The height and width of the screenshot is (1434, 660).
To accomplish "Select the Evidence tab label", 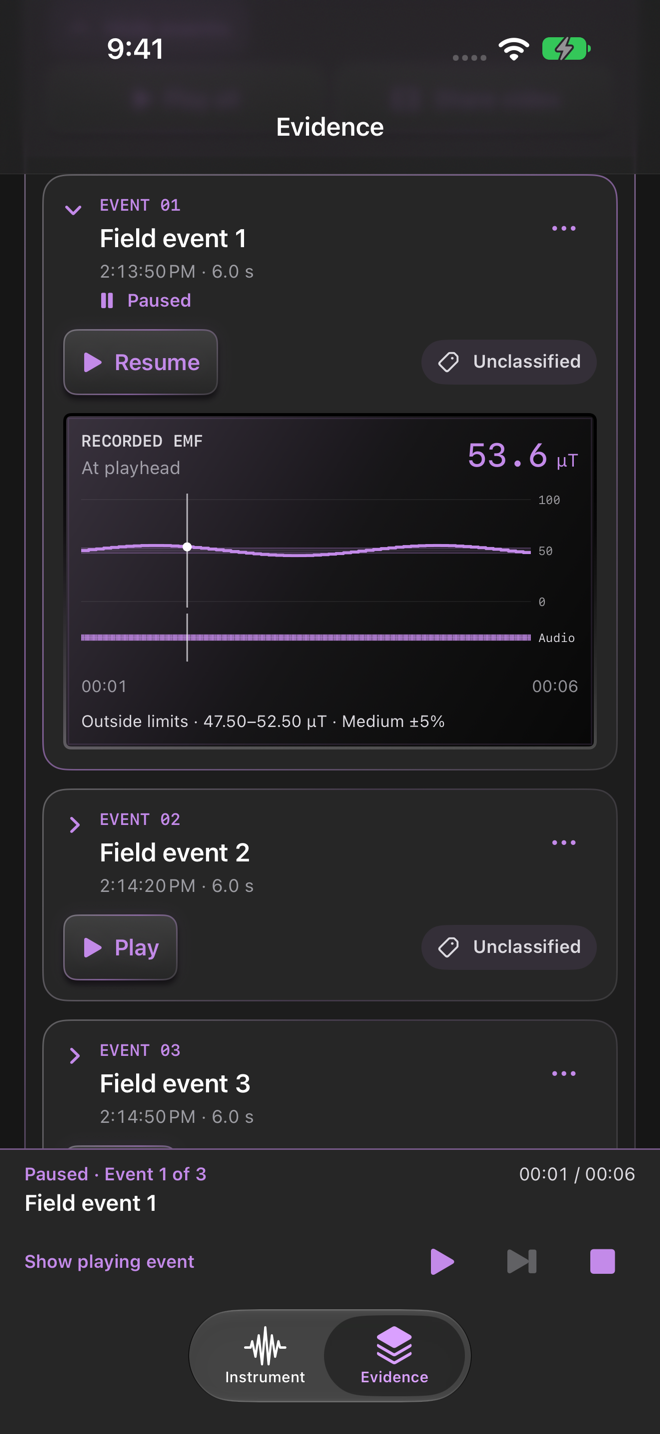I will click(x=394, y=1377).
